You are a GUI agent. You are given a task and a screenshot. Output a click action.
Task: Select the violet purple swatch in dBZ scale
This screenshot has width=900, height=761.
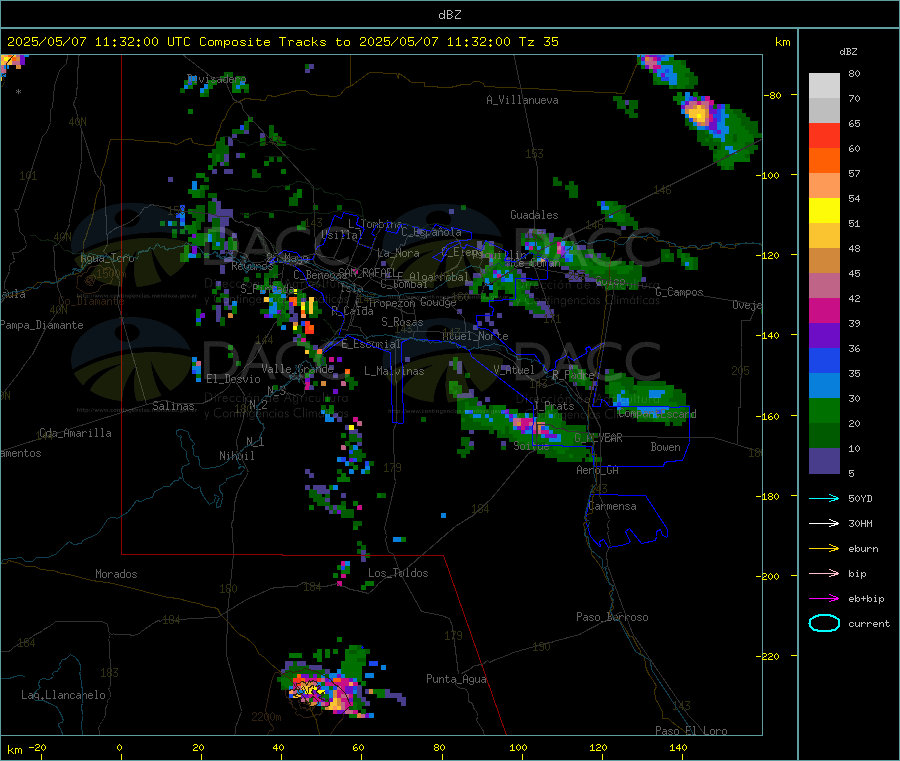coord(824,336)
